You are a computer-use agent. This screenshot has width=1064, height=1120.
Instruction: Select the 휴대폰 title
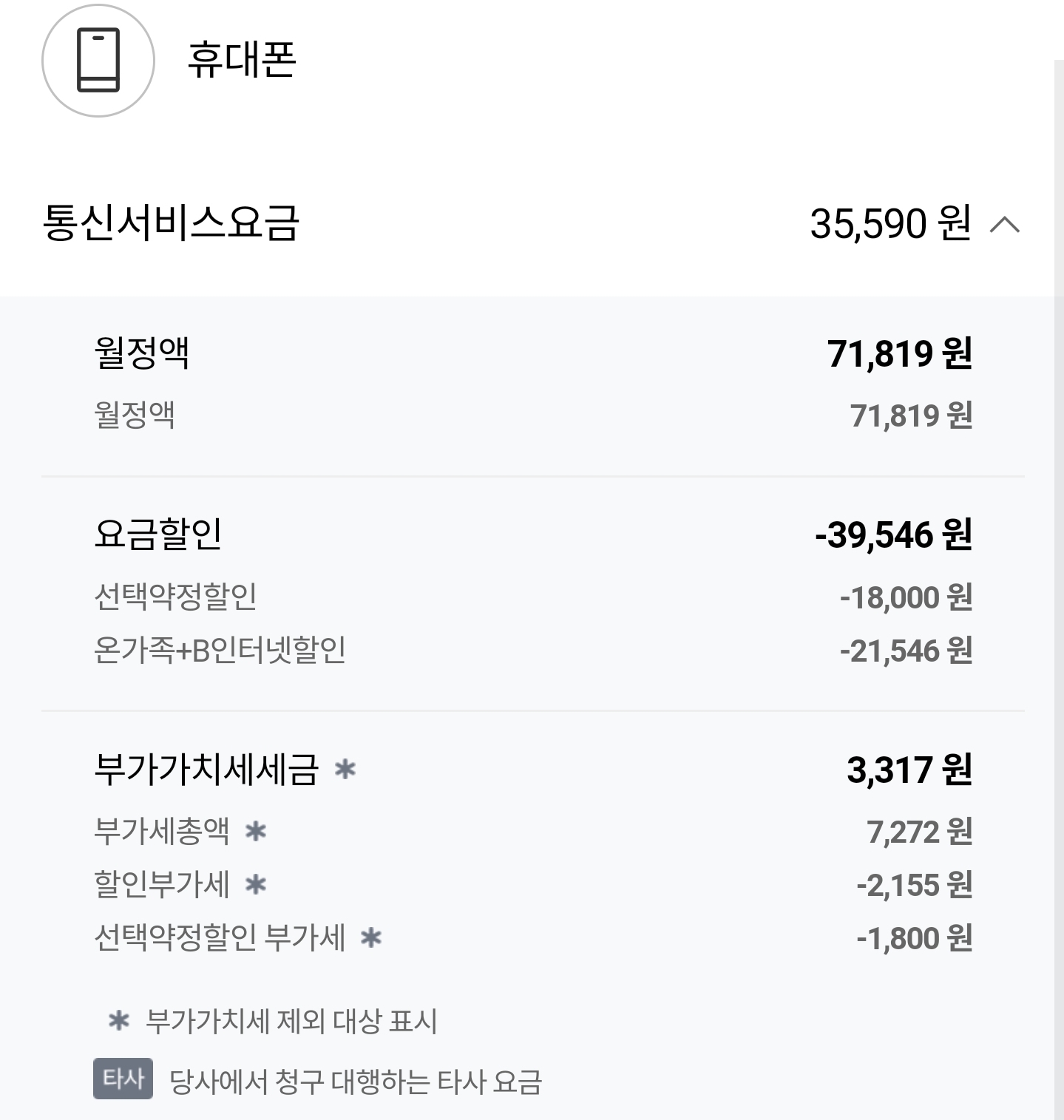tap(242, 61)
